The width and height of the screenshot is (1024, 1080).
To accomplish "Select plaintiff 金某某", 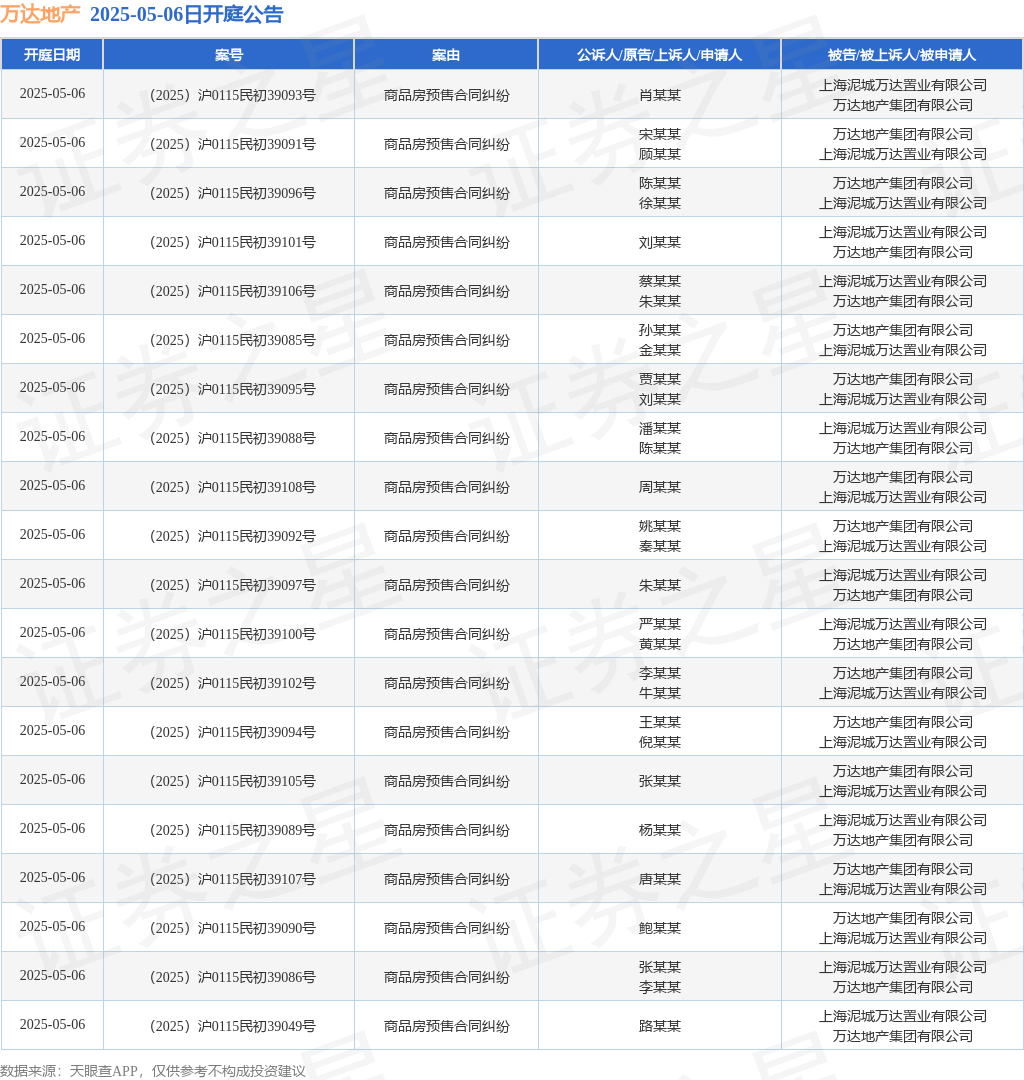I will pos(660,349).
